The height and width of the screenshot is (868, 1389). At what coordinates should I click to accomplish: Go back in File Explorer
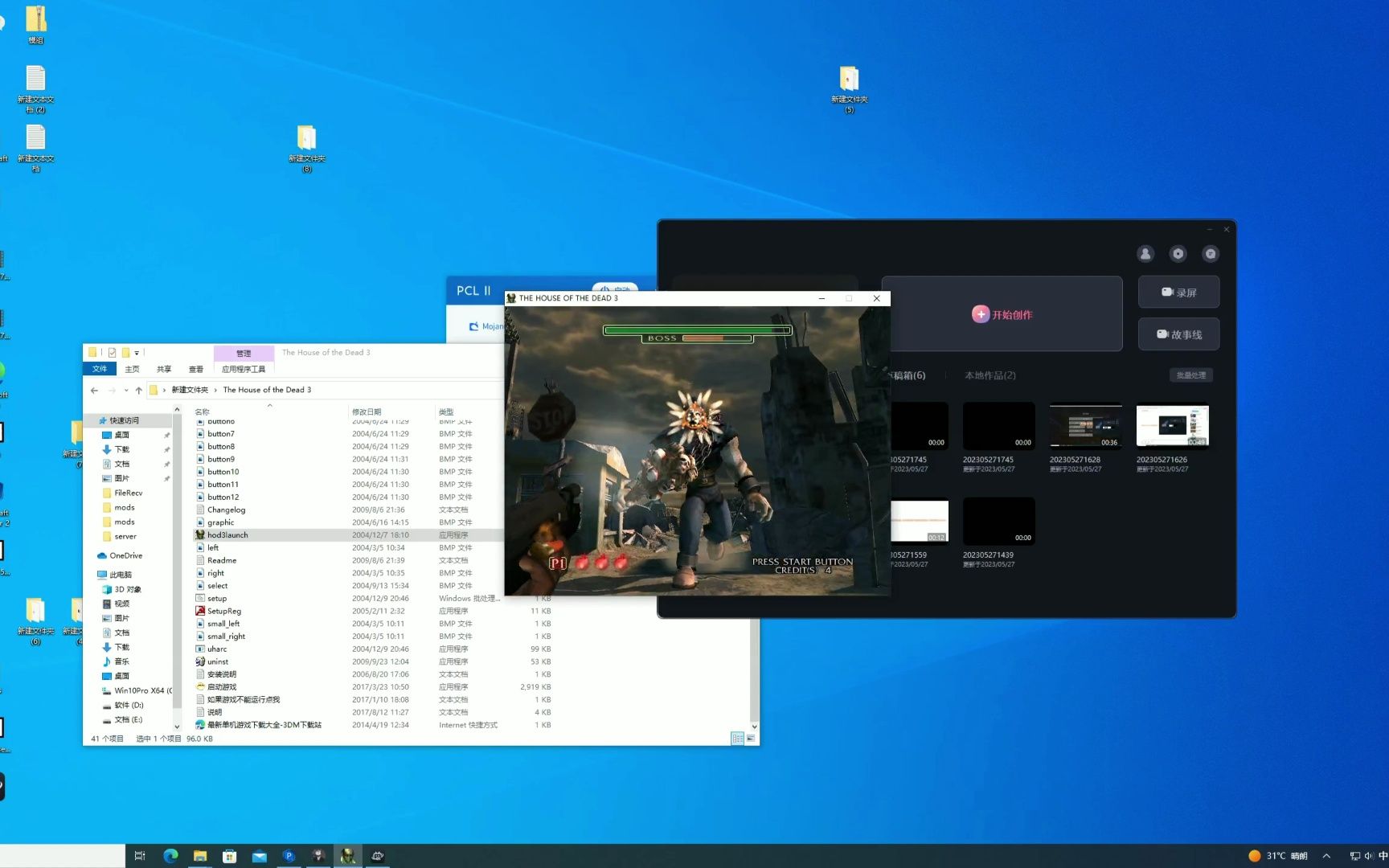95,390
